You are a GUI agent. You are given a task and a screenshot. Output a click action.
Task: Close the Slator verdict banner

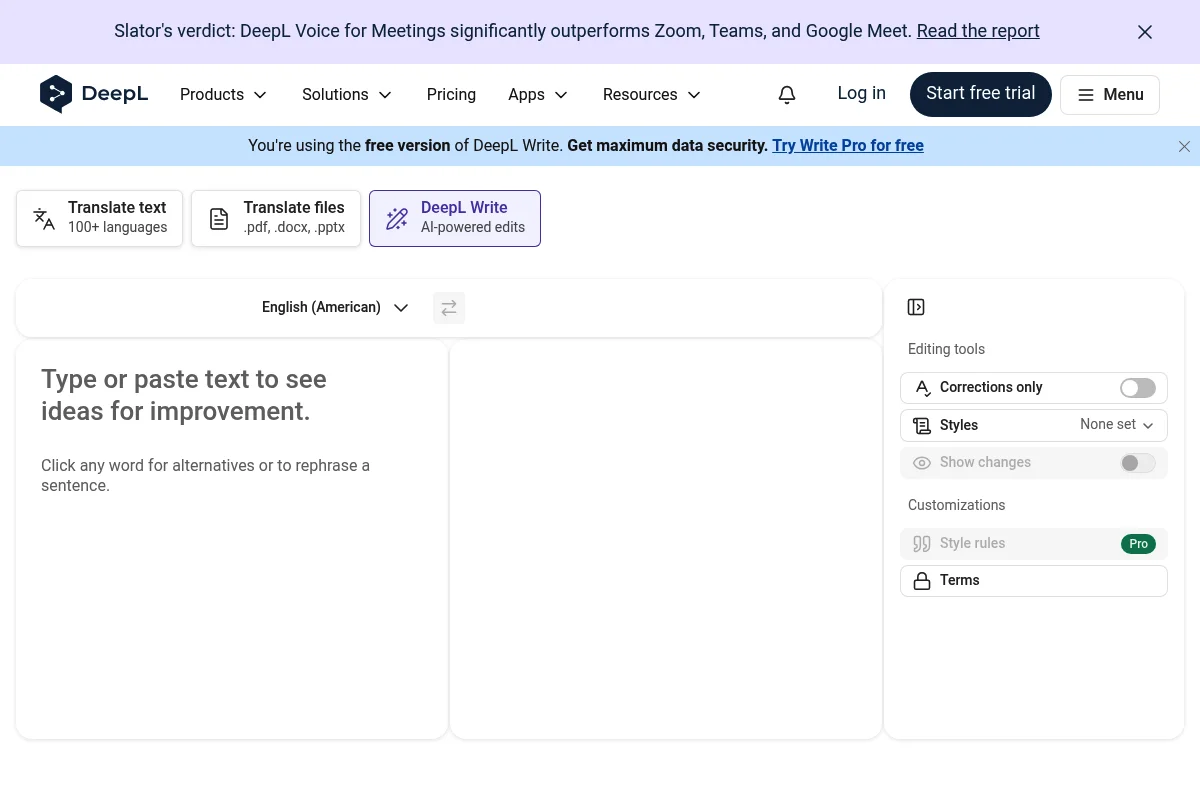point(1145,32)
